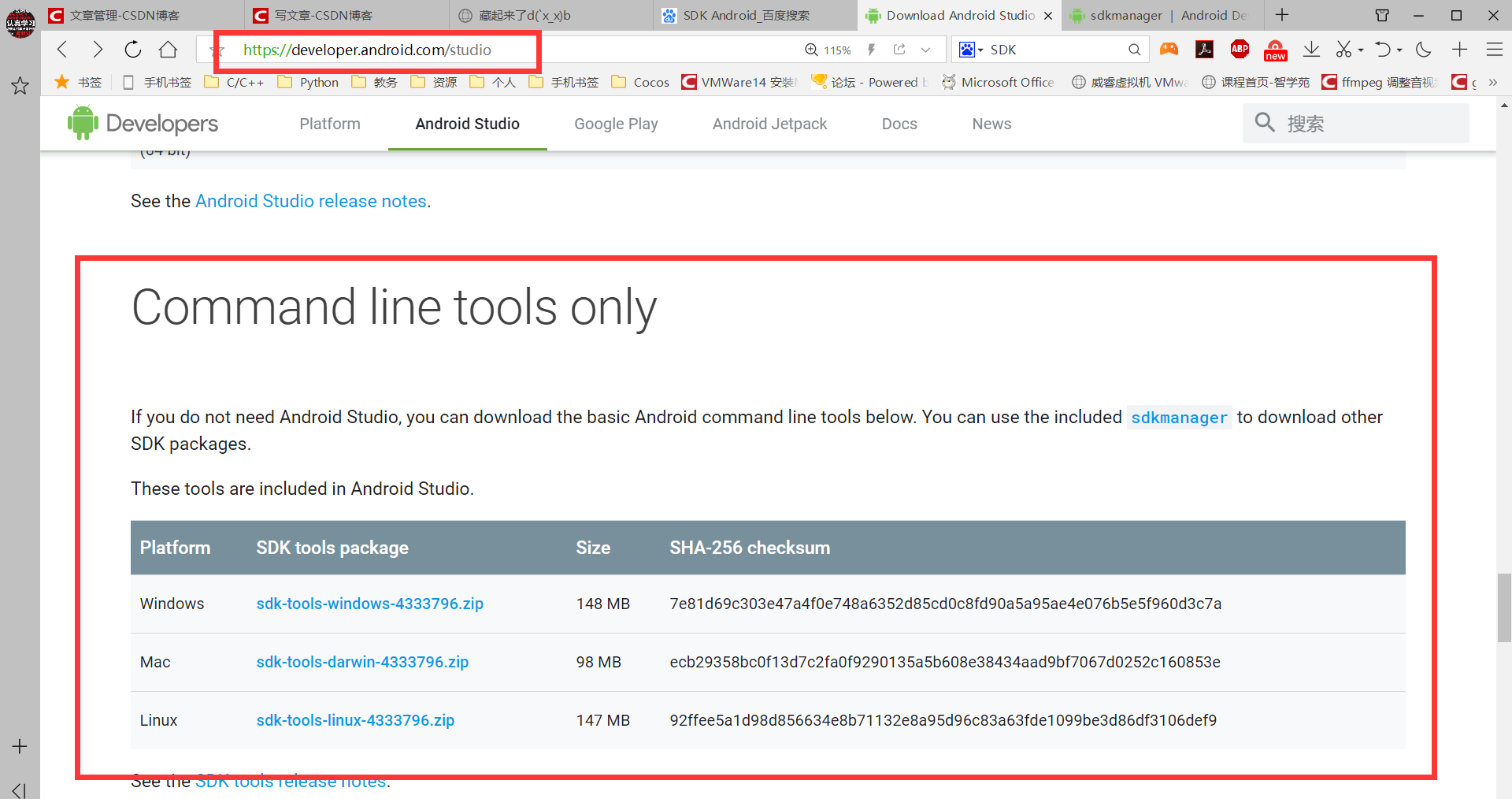Open the sdkmanager code link
1512x799 pixels.
point(1179,418)
